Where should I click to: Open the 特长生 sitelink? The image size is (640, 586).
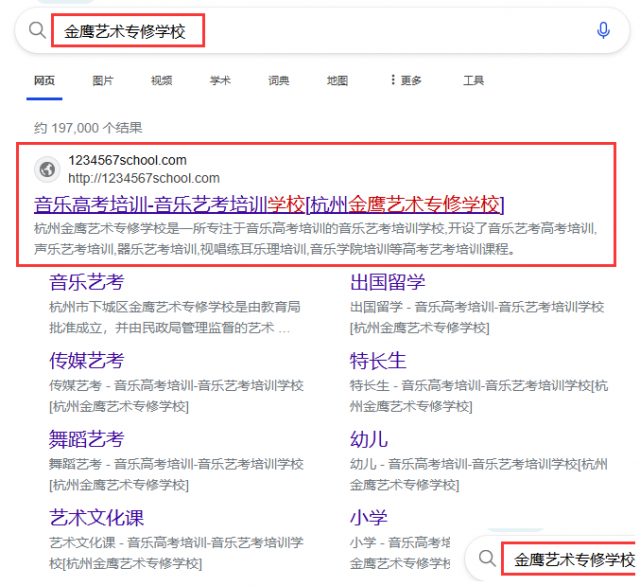[378, 360]
